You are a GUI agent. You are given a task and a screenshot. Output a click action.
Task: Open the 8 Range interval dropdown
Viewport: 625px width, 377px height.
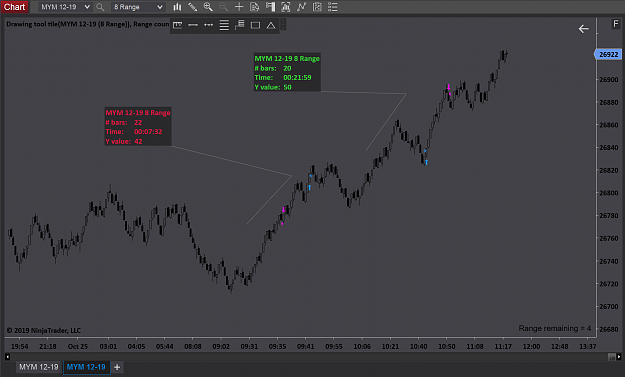[138, 7]
